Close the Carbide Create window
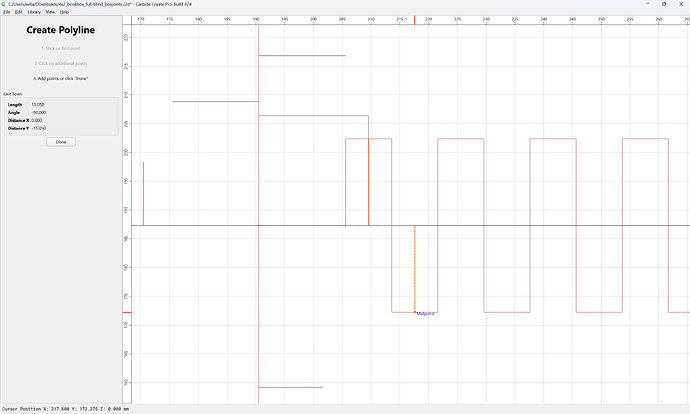690x414 pixels. 681,4
